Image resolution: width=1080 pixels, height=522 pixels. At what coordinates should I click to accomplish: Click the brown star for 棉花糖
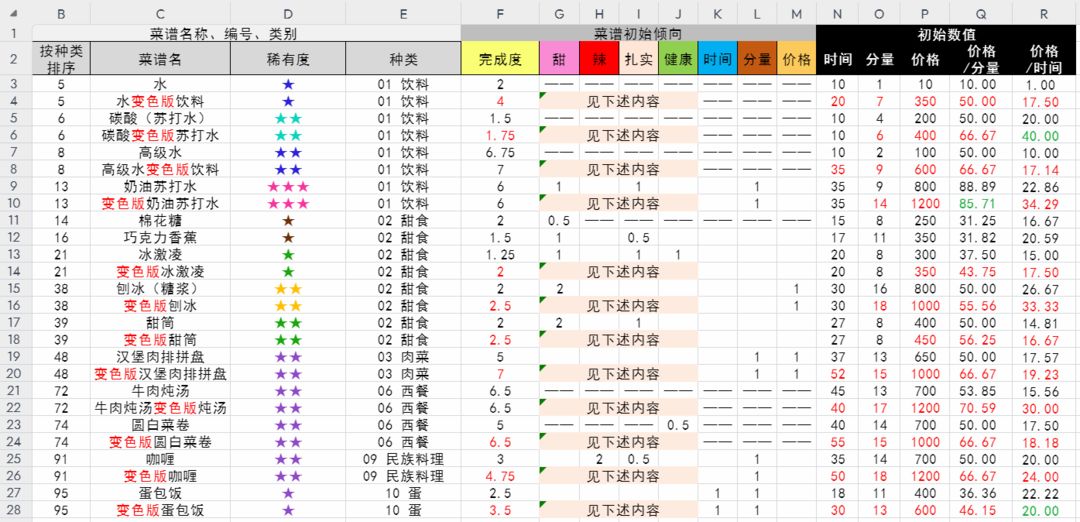[x=288, y=221]
